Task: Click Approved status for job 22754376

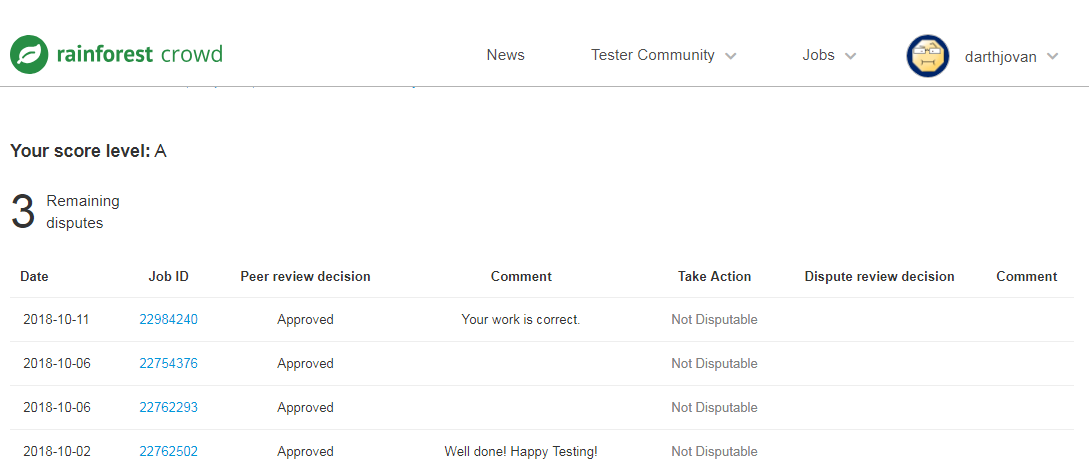Action: pos(306,363)
